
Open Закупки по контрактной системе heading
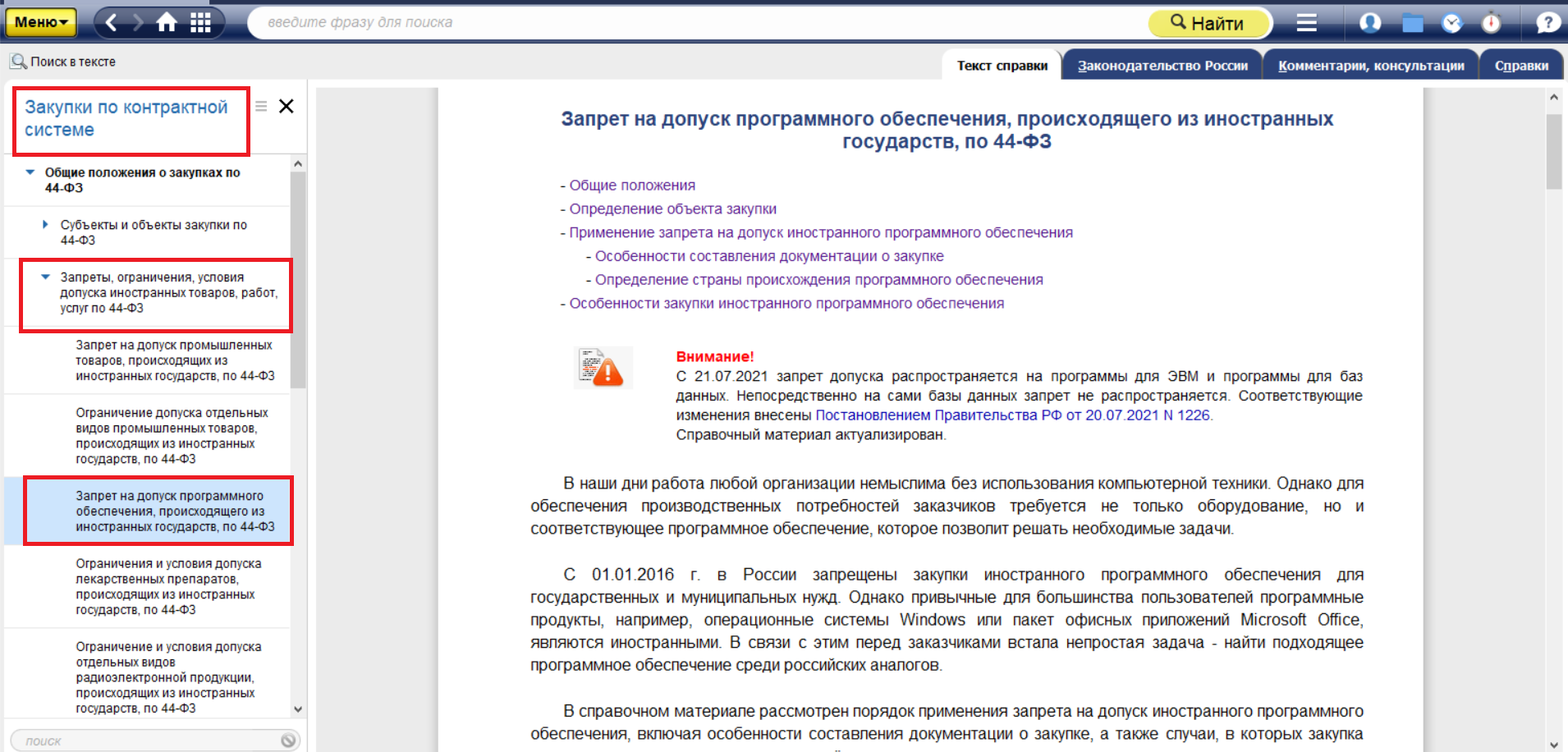(126, 118)
